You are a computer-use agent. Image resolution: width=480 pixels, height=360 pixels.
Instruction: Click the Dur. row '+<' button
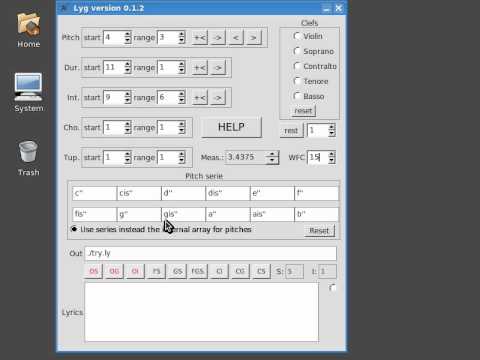(x=200, y=68)
